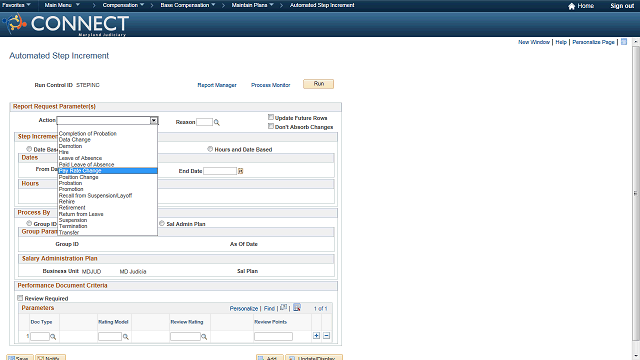Click the CONNECT Maryland Judiciary logo
640x360 pixels.
tap(65, 24)
